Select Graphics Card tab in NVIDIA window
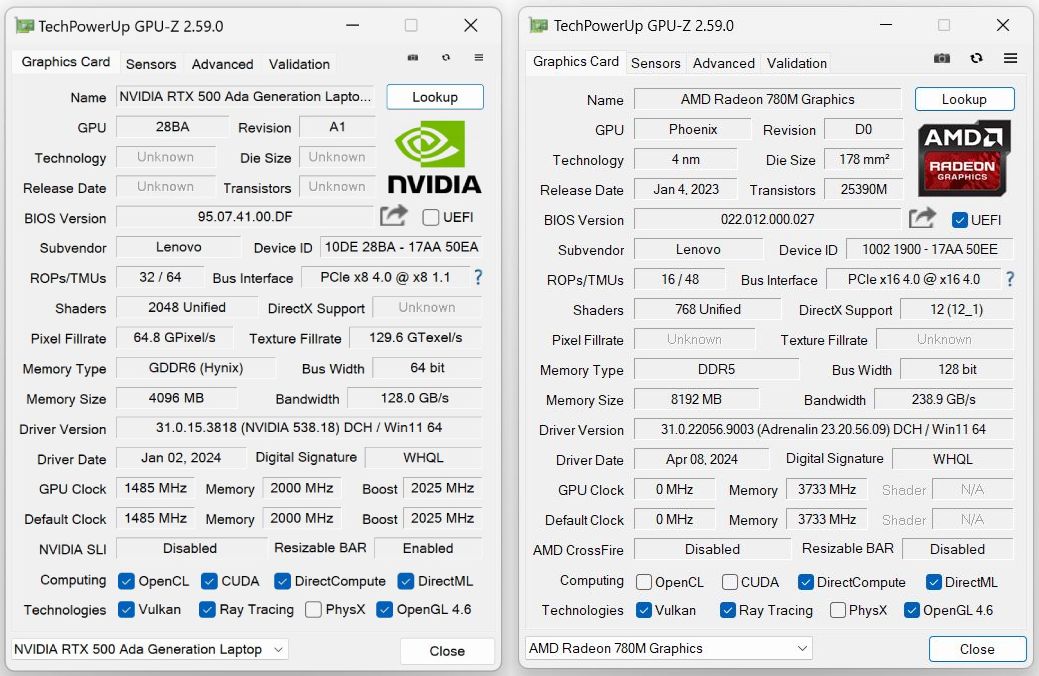Image resolution: width=1039 pixels, height=676 pixels. pos(66,62)
